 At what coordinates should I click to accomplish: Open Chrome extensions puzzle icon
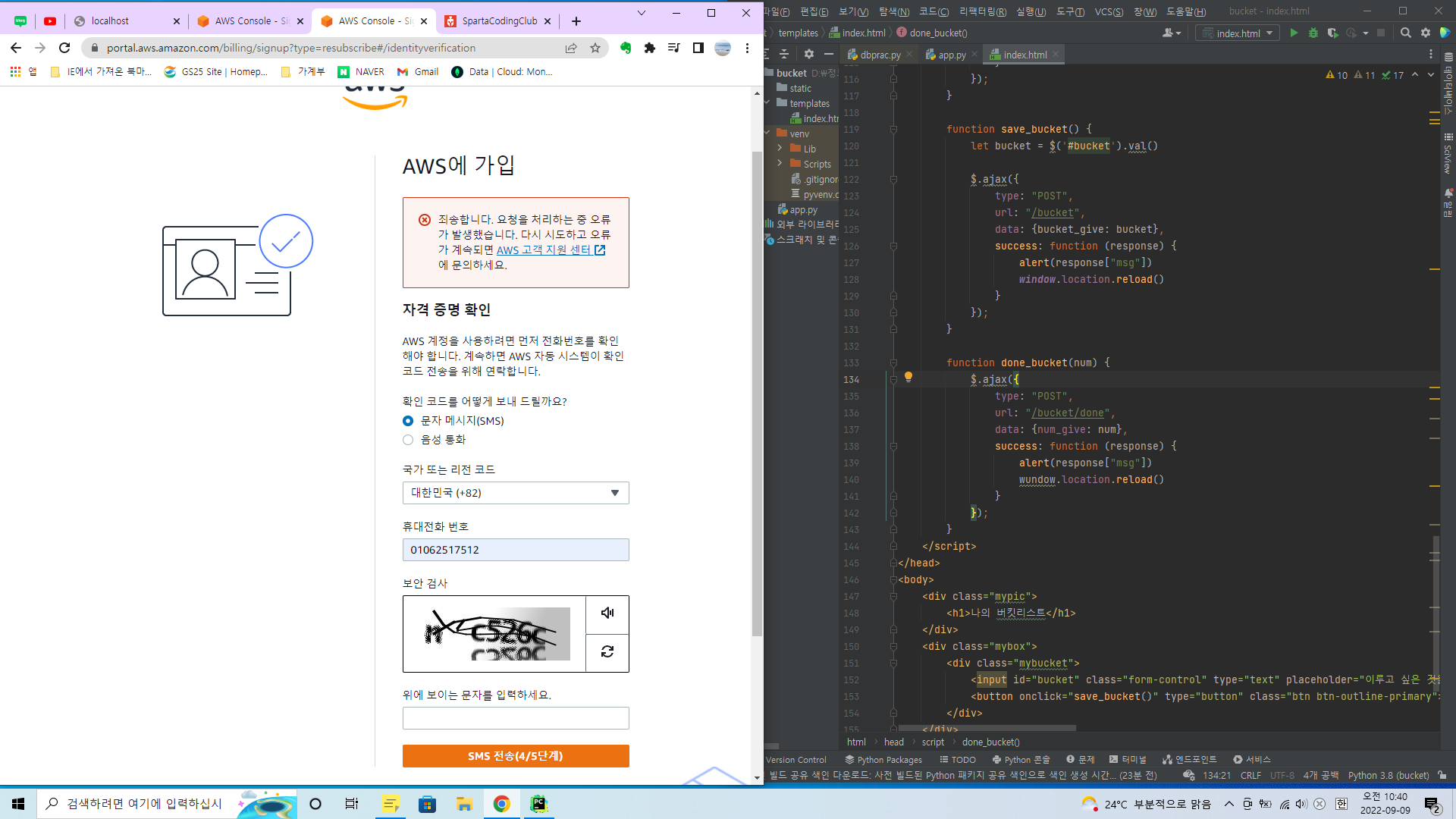click(x=650, y=48)
